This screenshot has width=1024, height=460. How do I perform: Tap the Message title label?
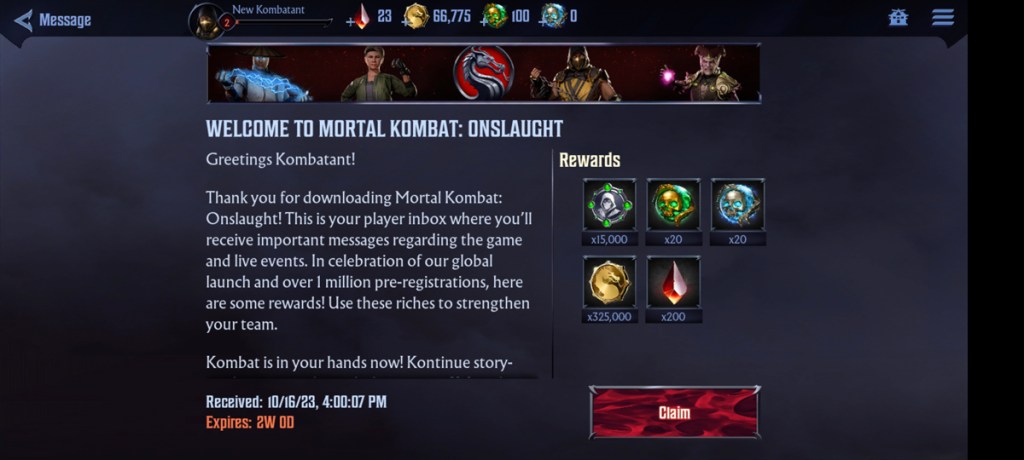tap(65, 20)
